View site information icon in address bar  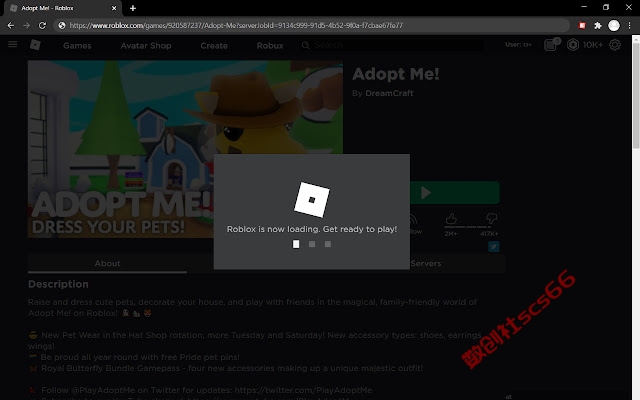62,25
